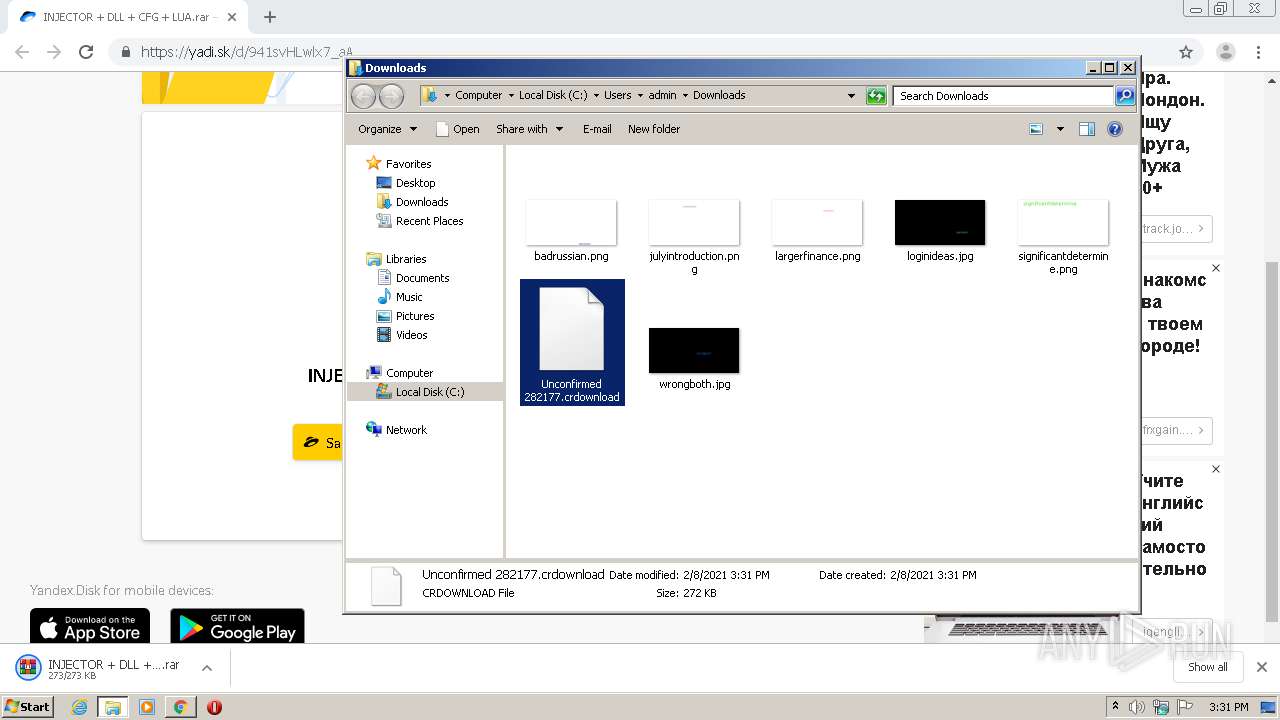This screenshot has width=1280, height=720.
Task: Click the Start button
Action: (x=27, y=706)
